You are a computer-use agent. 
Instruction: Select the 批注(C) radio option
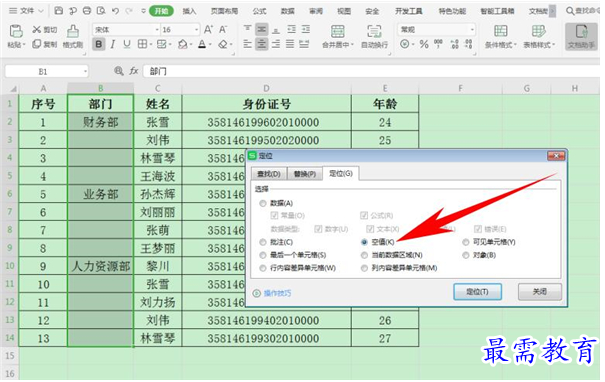[263, 242]
